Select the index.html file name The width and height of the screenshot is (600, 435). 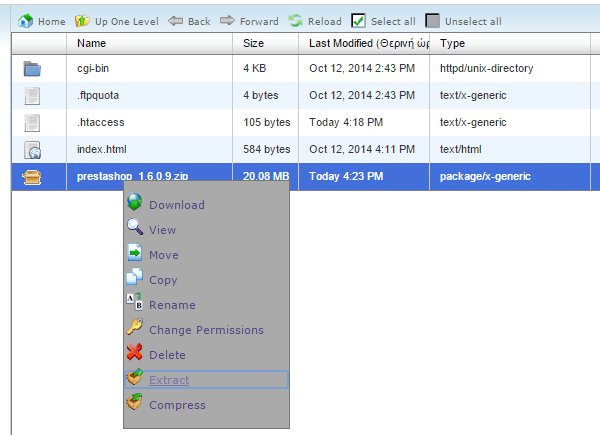pyautogui.click(x=102, y=149)
